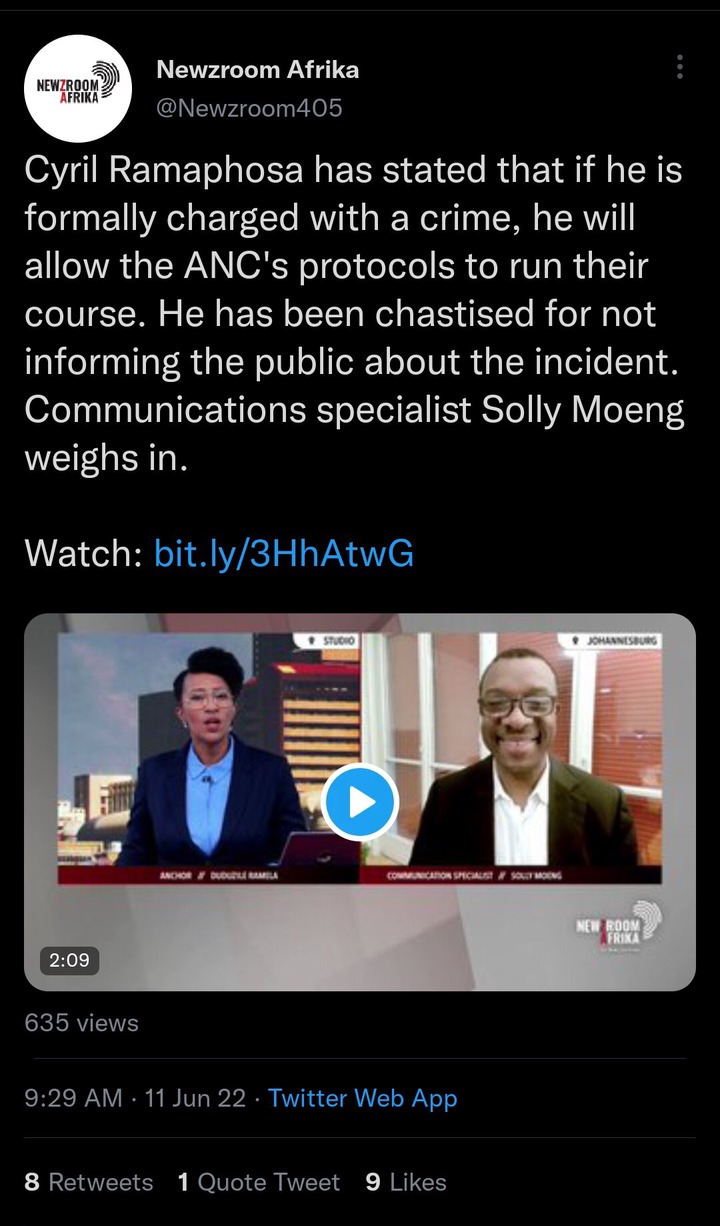View the 635 views count
720x1226 pixels.
[x=82, y=1023]
